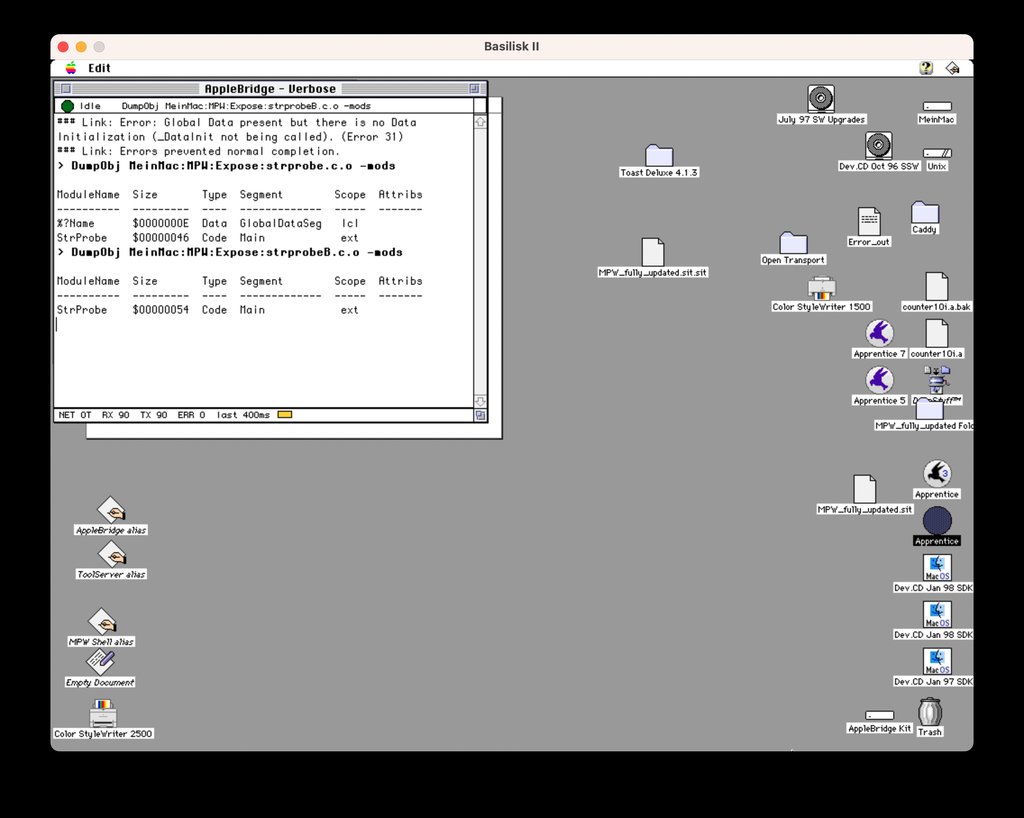Select the highlighted dark Apprentice disc icon
This screenshot has width=1024, height=818.
936,520
